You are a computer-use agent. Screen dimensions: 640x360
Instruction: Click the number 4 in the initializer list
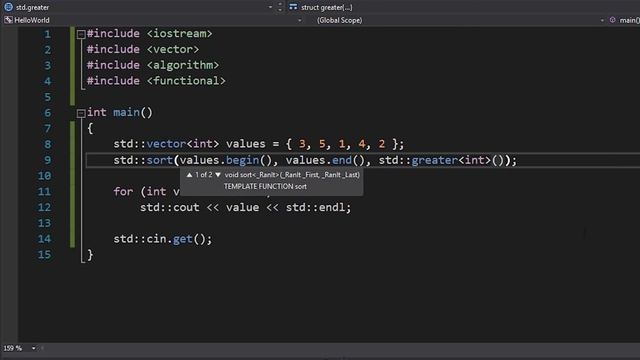(x=362, y=144)
